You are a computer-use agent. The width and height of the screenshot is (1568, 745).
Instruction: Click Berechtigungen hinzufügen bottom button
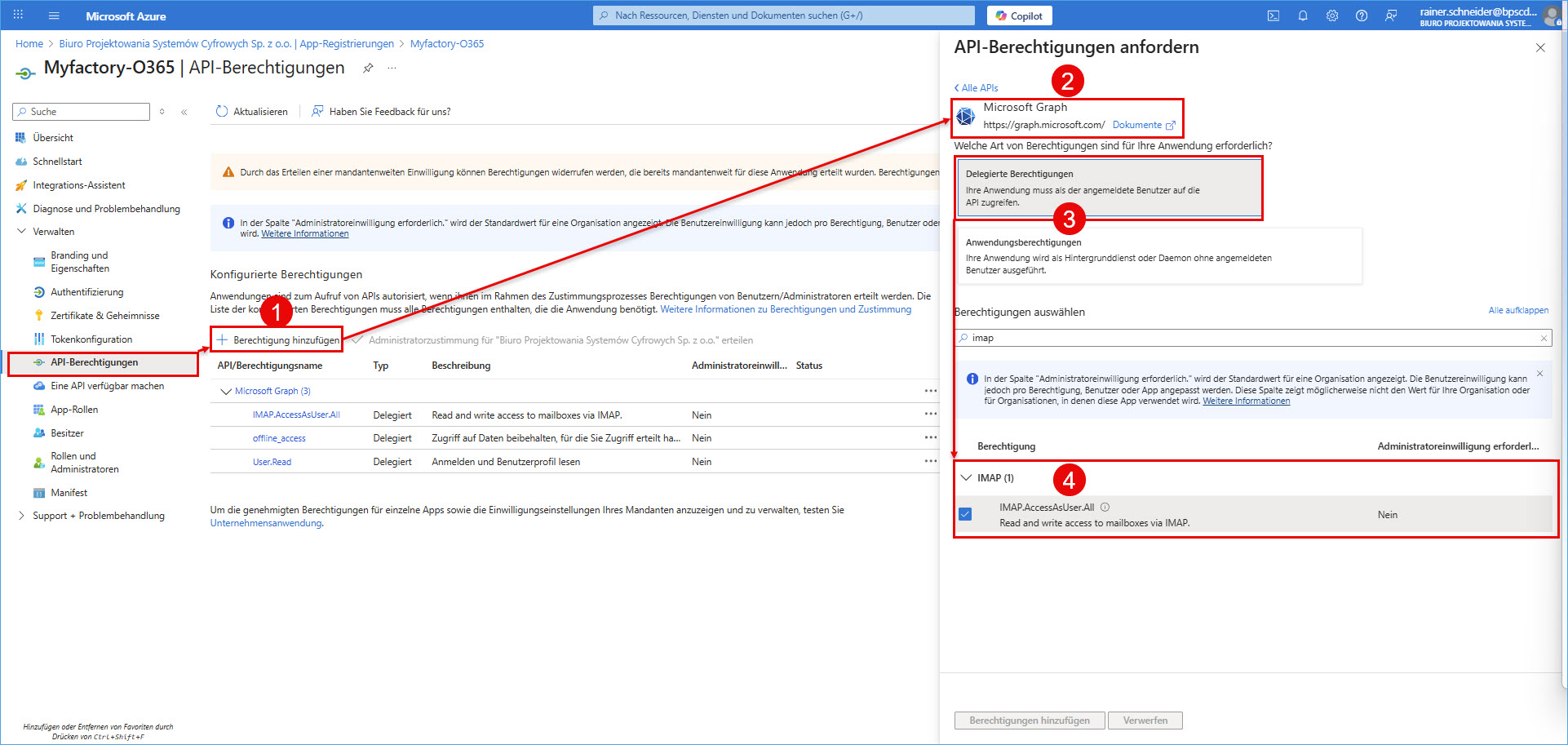coord(1030,721)
